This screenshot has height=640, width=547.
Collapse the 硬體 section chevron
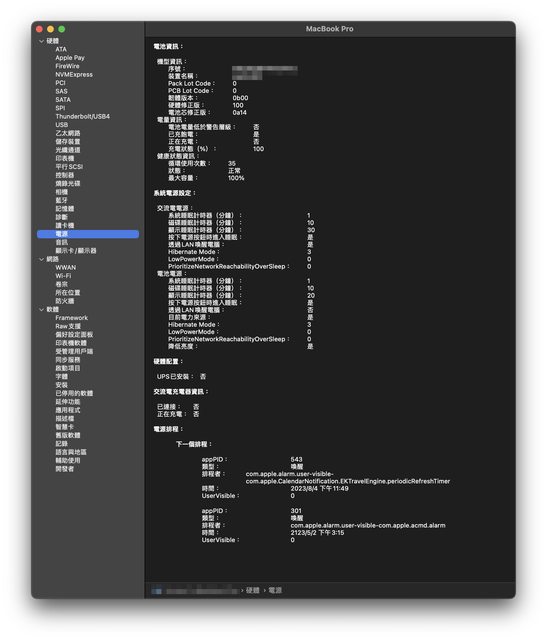click(x=42, y=41)
